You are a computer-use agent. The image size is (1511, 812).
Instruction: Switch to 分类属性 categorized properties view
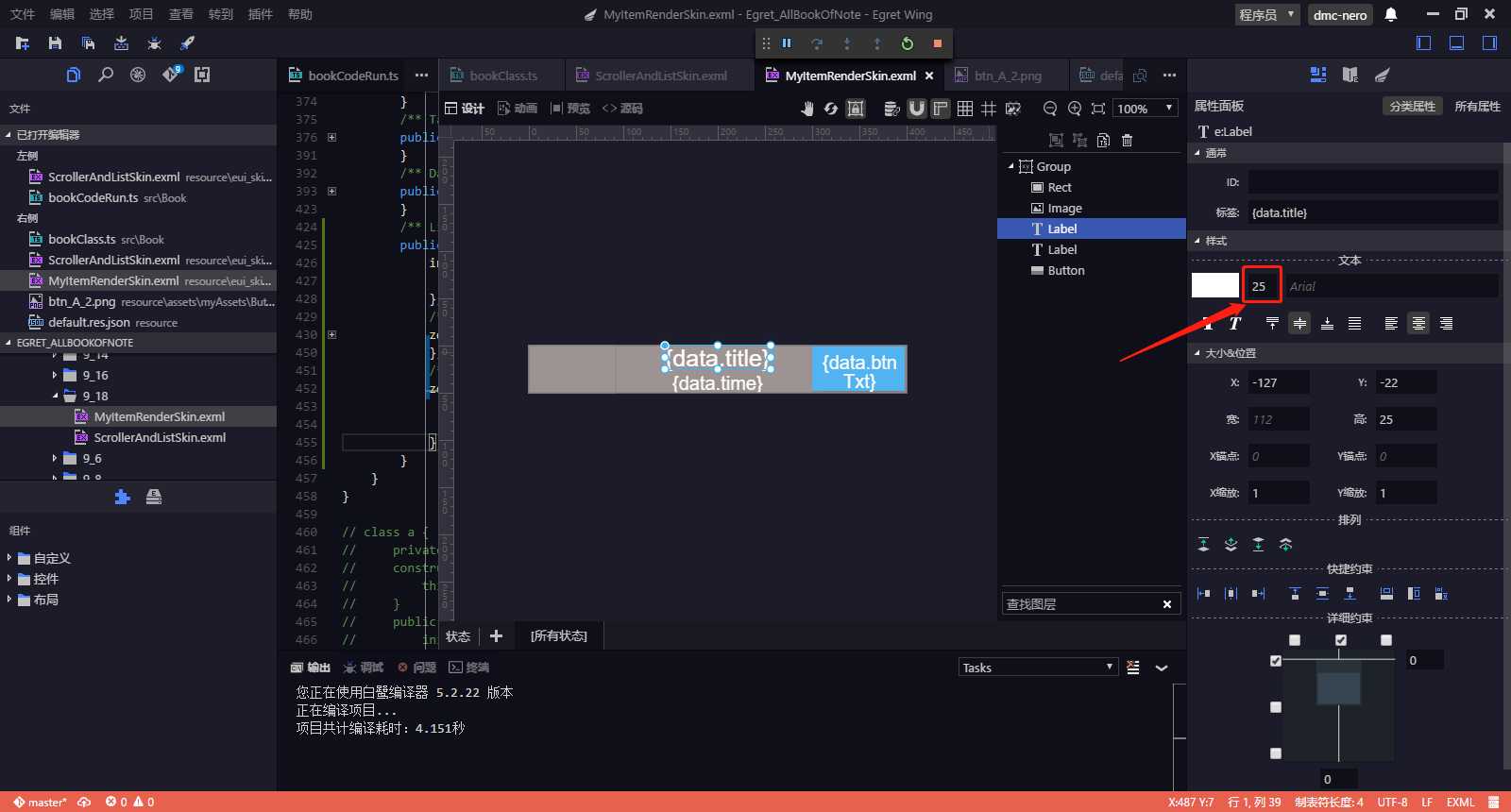pyautogui.click(x=1412, y=106)
